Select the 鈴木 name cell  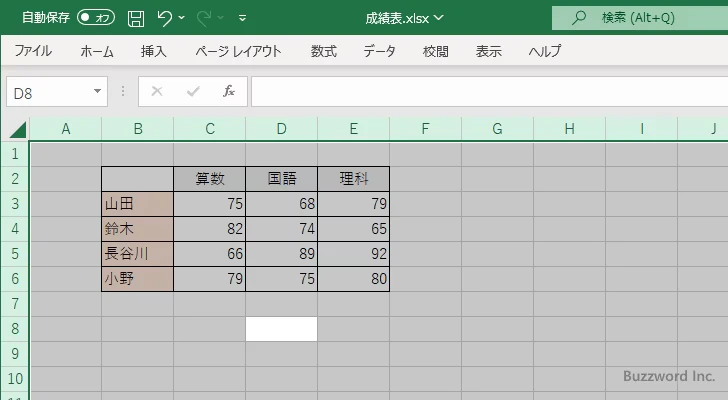pyautogui.click(x=138, y=229)
